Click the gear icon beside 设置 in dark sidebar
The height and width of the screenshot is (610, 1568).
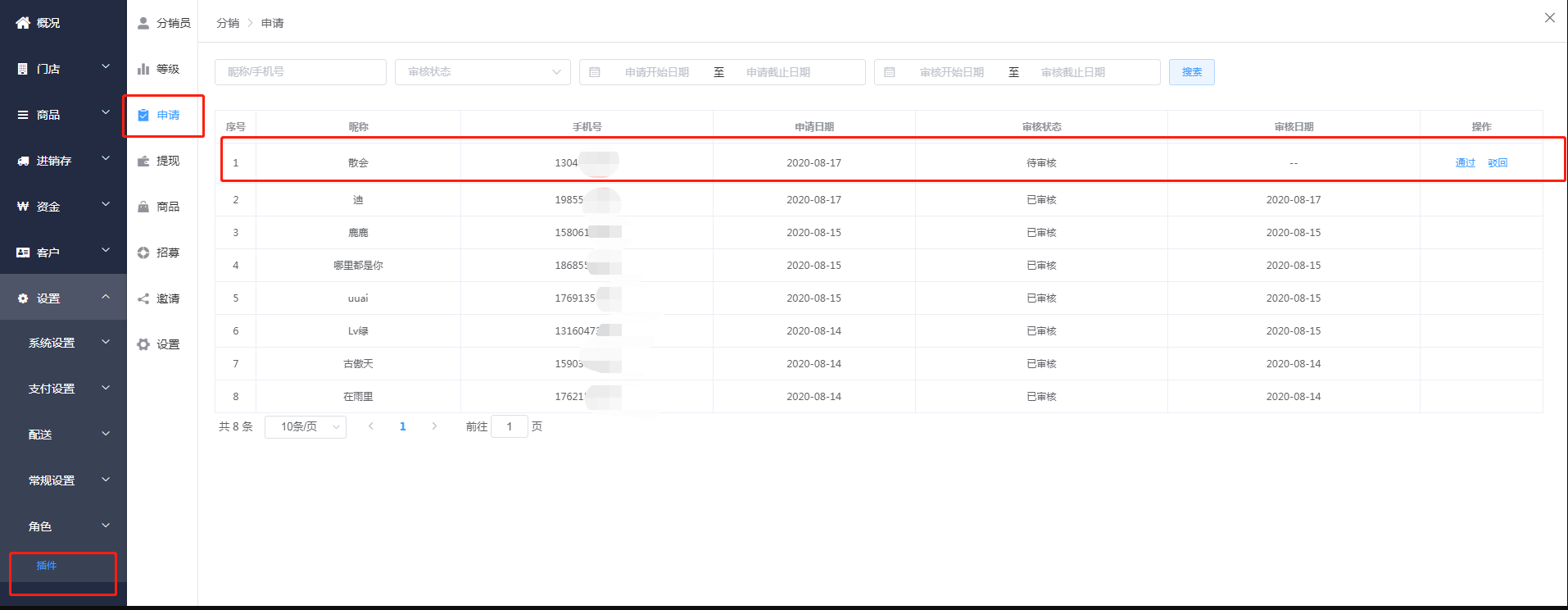point(23,298)
